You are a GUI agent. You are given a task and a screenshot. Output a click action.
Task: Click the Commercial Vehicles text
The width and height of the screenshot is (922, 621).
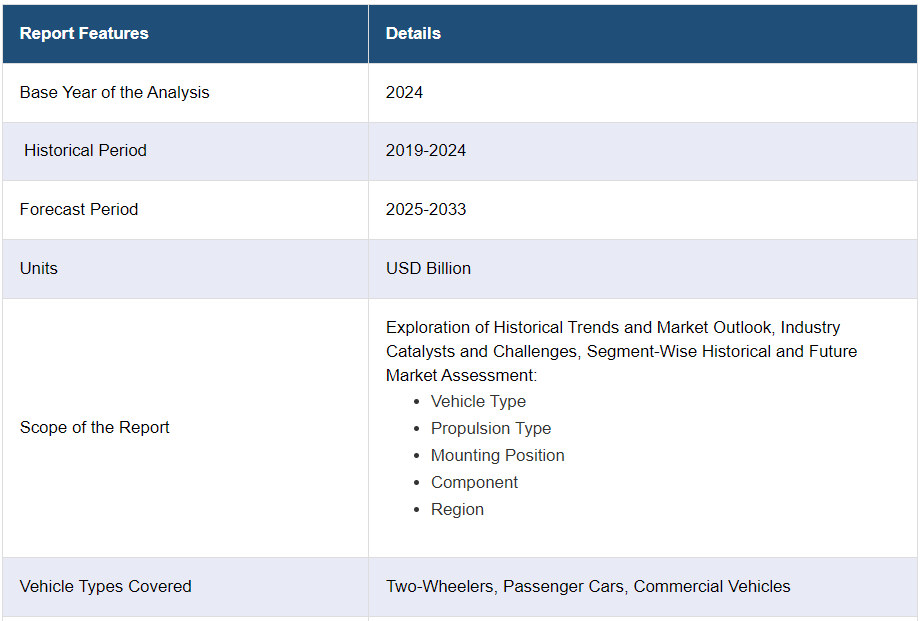coord(712,586)
